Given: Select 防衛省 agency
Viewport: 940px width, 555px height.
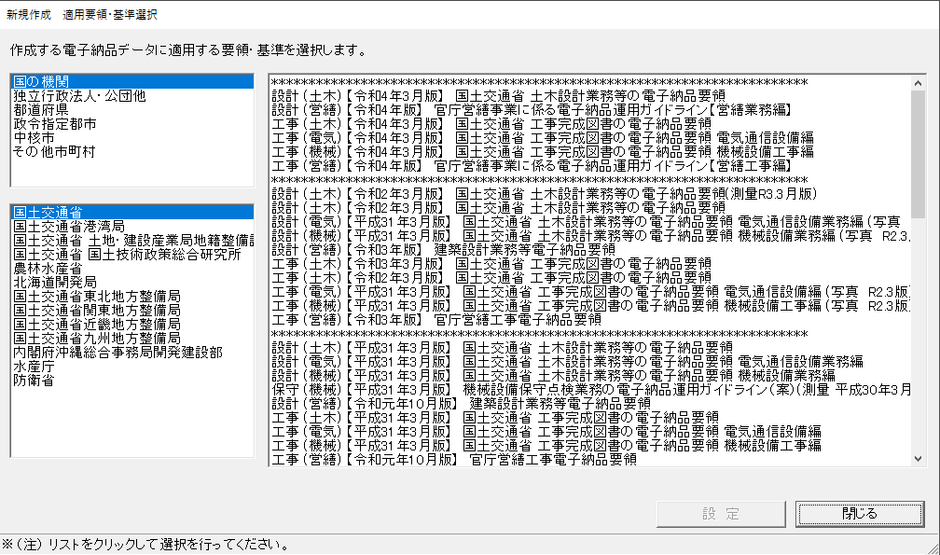Looking at the screenshot, I should tap(132, 380).
